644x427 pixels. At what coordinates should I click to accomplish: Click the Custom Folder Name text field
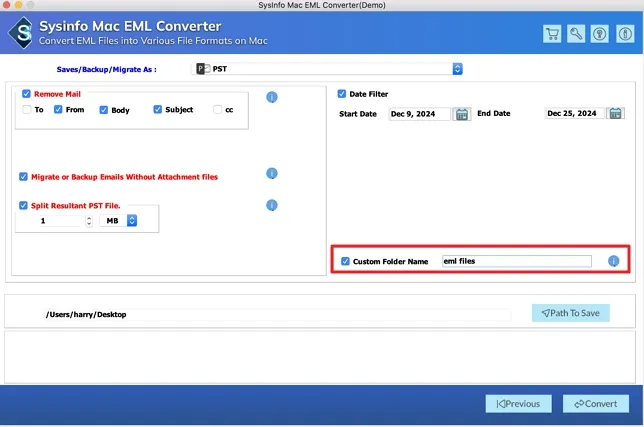tap(517, 261)
